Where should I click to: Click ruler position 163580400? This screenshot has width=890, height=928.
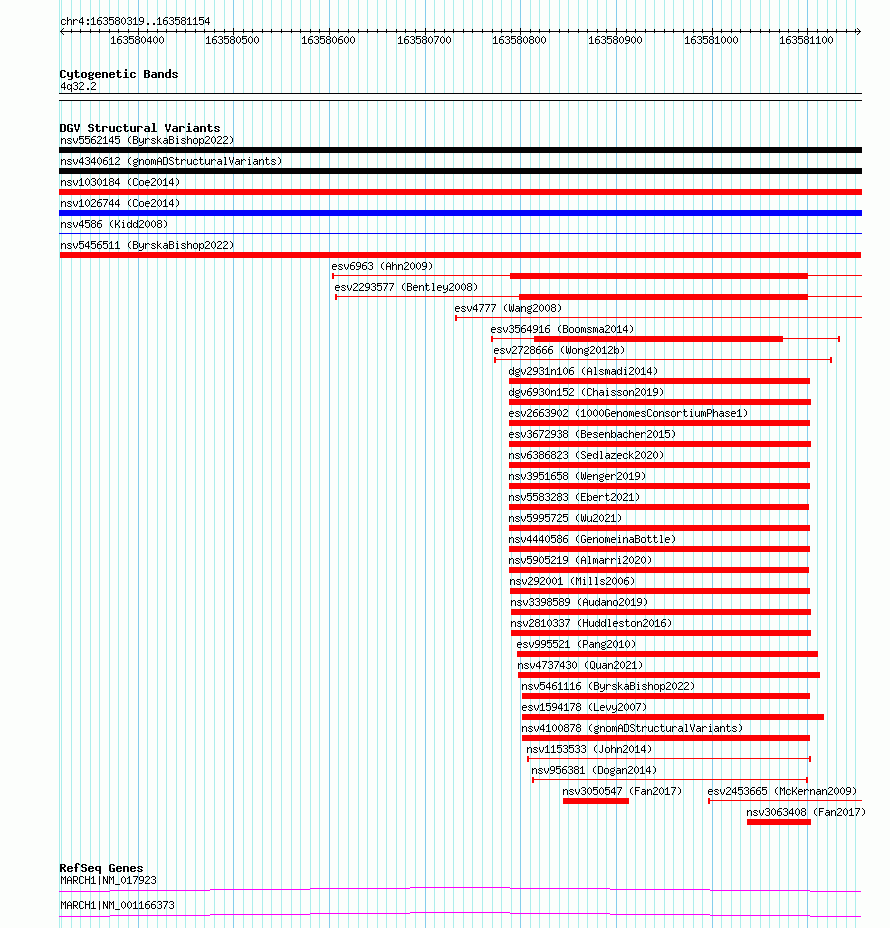(137, 40)
